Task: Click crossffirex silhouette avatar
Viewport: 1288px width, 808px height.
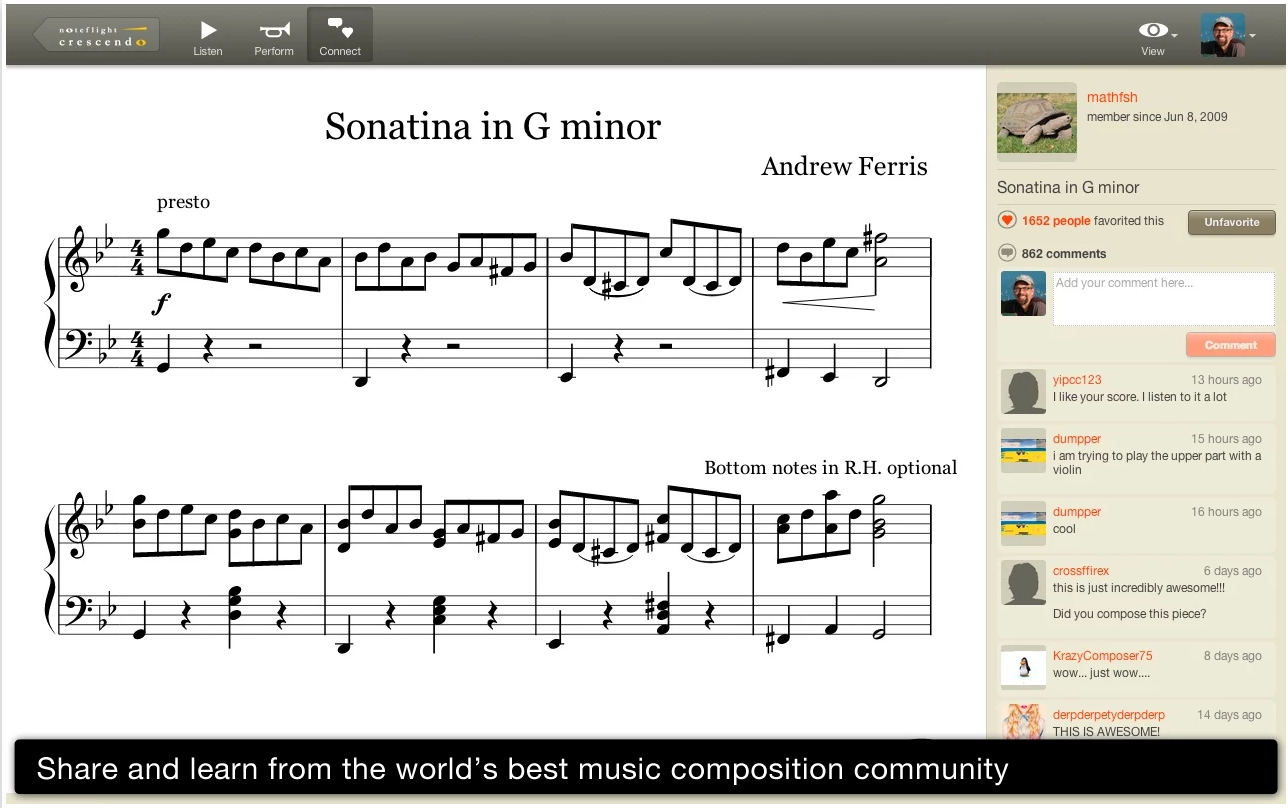Action: (x=1023, y=582)
